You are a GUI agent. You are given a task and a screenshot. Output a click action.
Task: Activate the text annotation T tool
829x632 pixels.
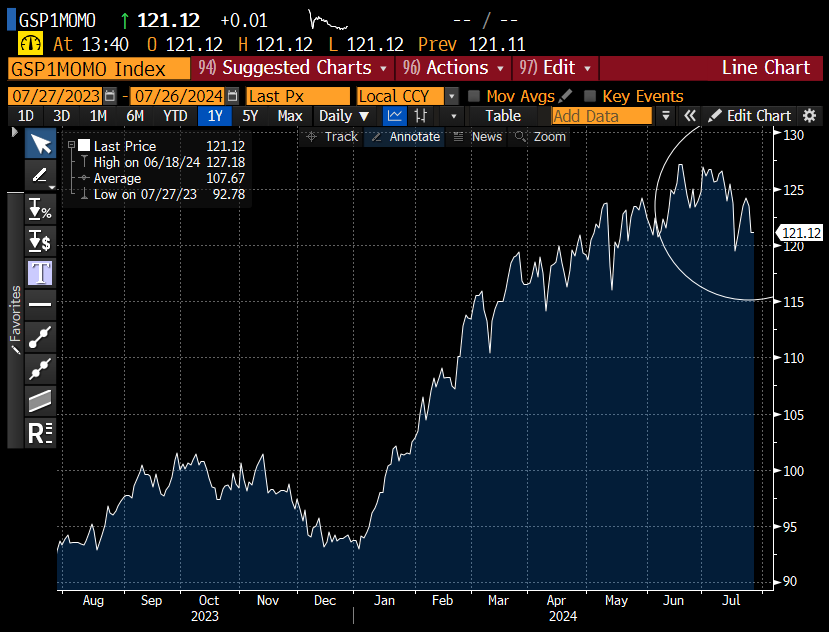tap(41, 273)
